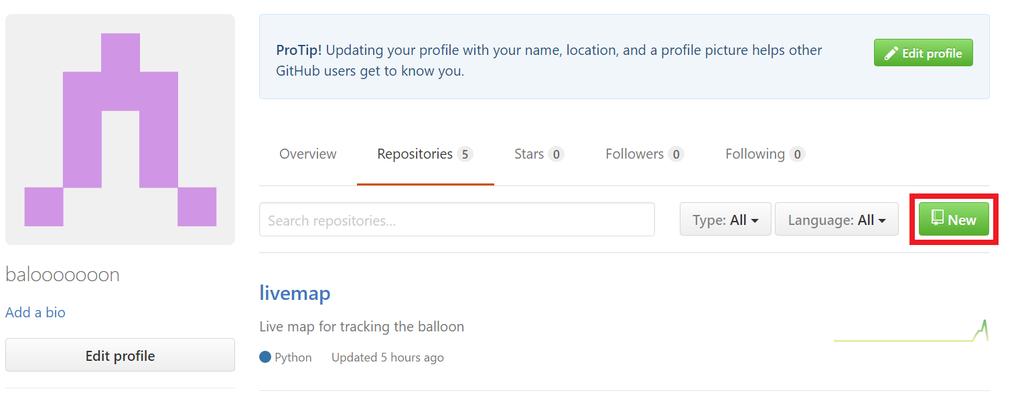The width and height of the screenshot is (1024, 397).
Task: Click the Following count badge 0
Action: coord(797,154)
